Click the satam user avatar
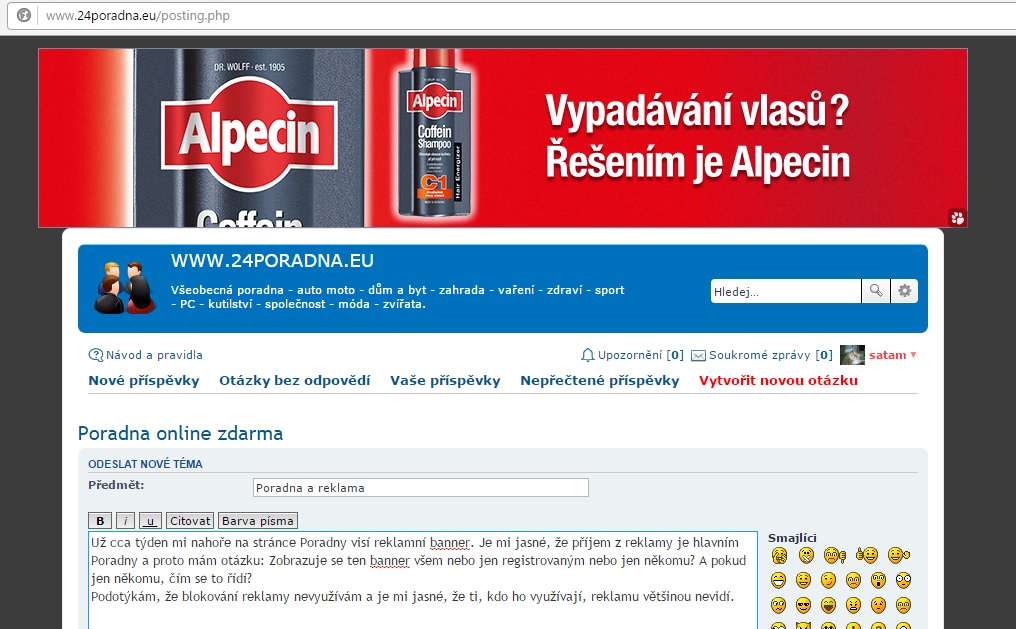This screenshot has width=1016, height=629. 852,355
